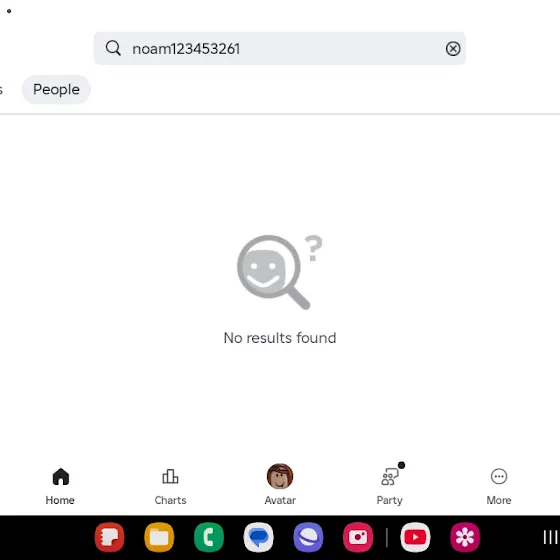Screen dimensions: 560x560
Task: Open the More menu
Action: pos(499,486)
